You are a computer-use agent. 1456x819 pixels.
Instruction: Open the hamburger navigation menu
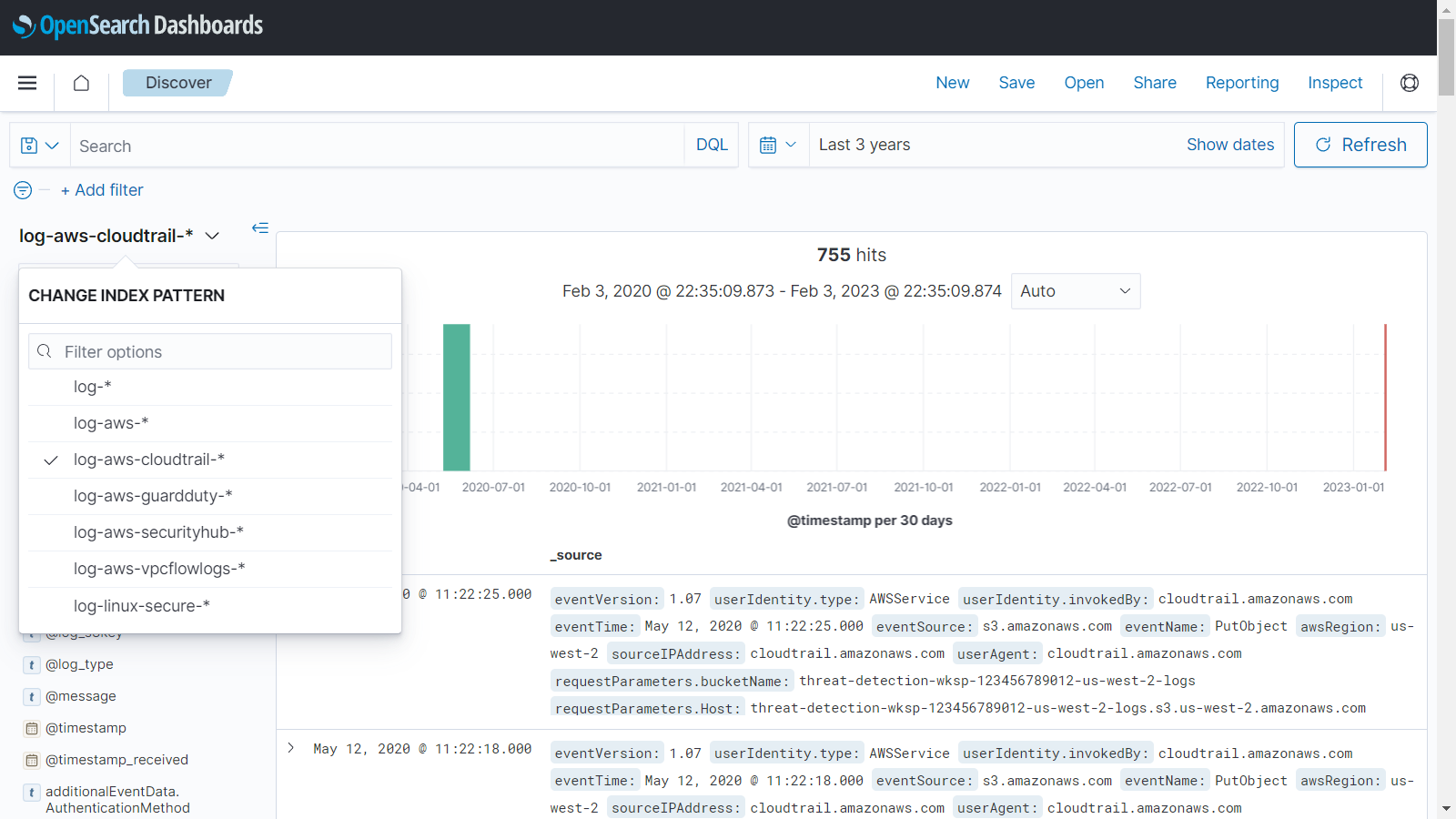[27, 83]
